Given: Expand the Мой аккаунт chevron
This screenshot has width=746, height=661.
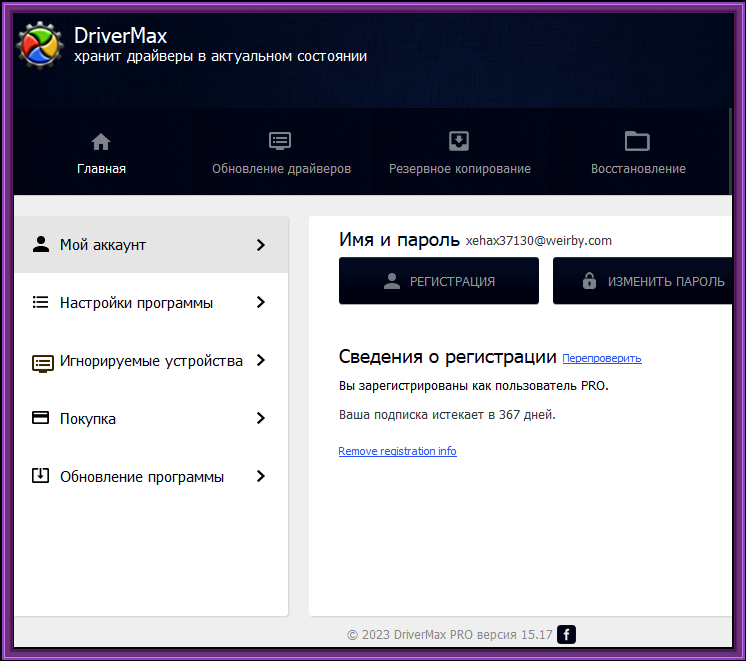Looking at the screenshot, I should [260, 245].
